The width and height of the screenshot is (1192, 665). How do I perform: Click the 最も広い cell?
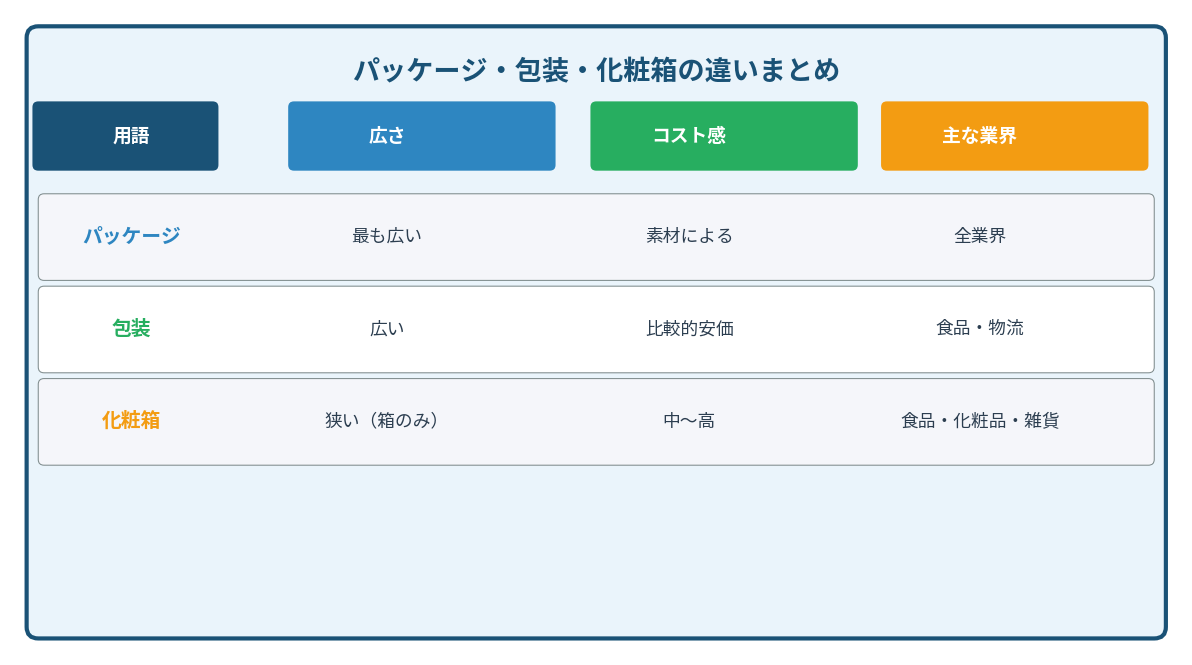pyautogui.click(x=387, y=236)
